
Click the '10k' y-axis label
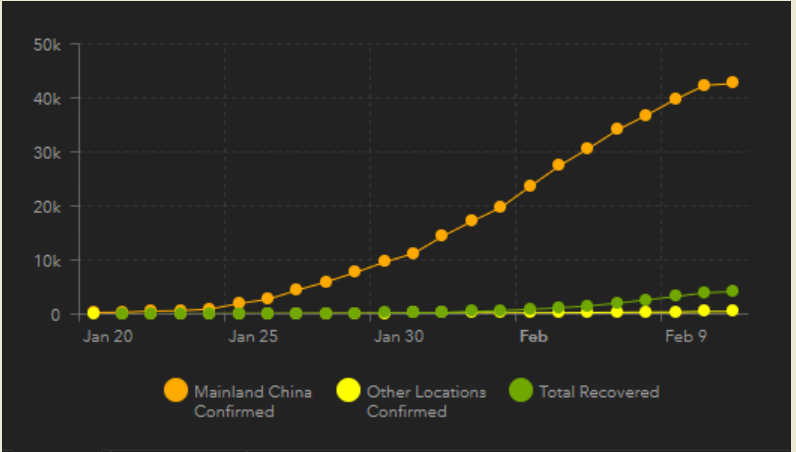tap(47, 261)
